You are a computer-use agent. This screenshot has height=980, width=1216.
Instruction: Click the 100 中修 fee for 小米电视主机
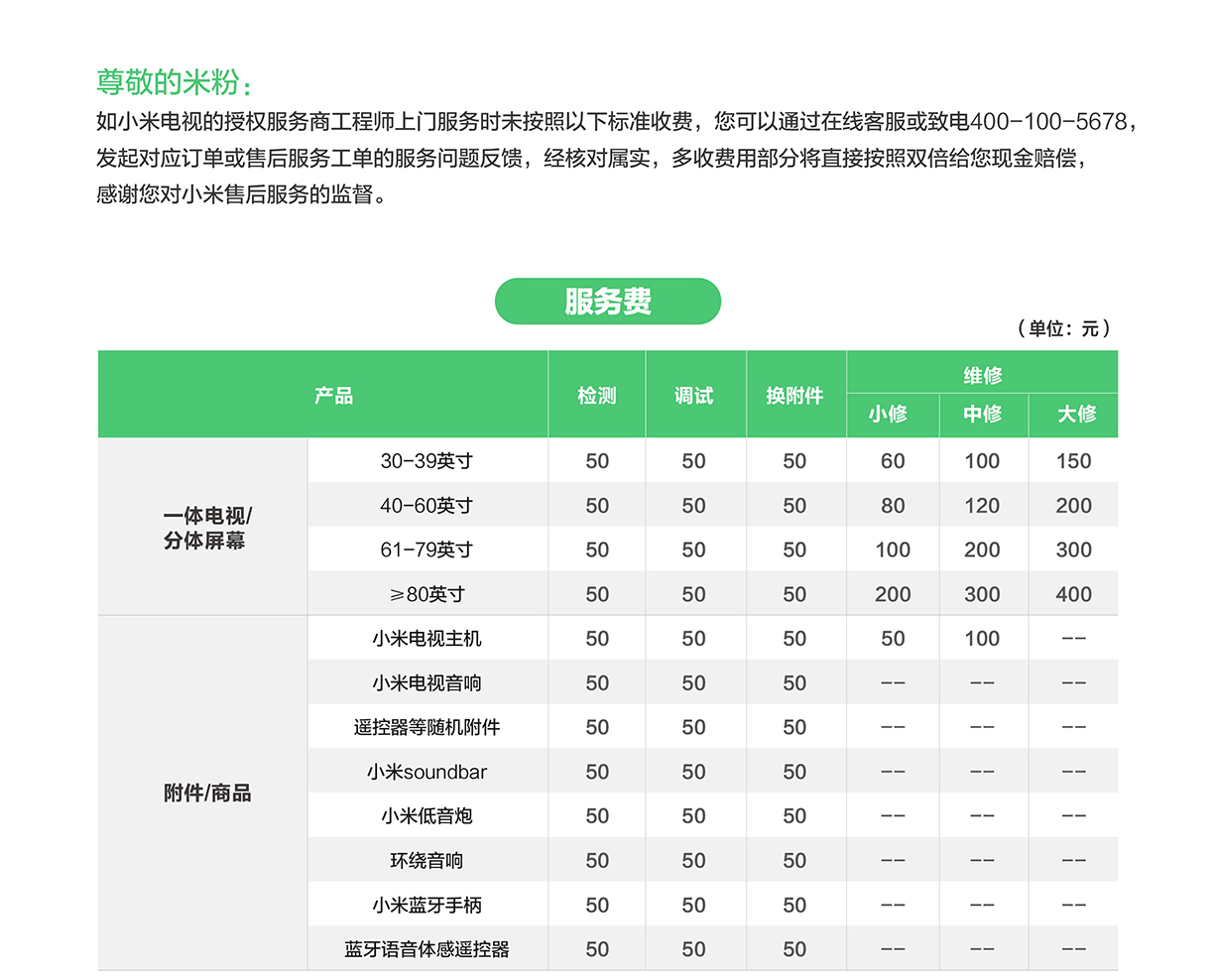point(982,639)
